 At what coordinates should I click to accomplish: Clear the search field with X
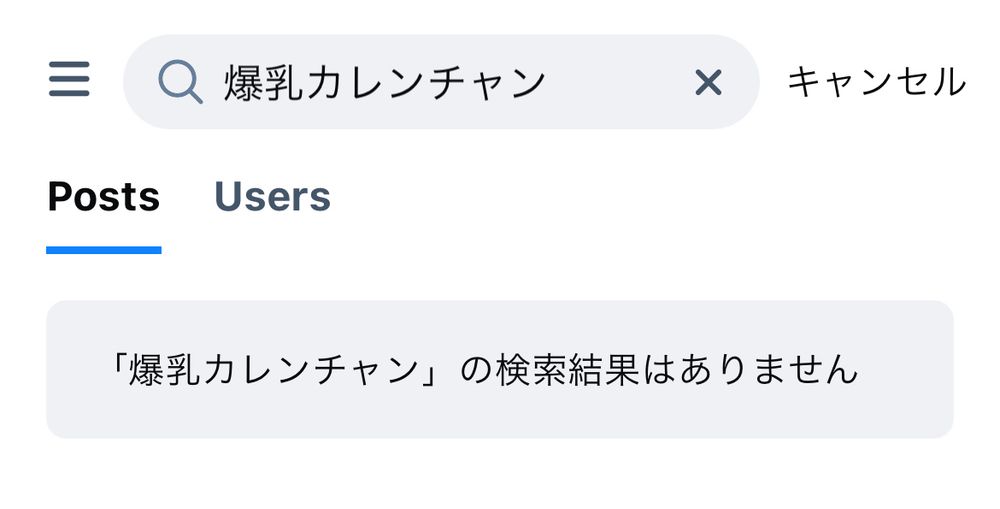pos(708,82)
